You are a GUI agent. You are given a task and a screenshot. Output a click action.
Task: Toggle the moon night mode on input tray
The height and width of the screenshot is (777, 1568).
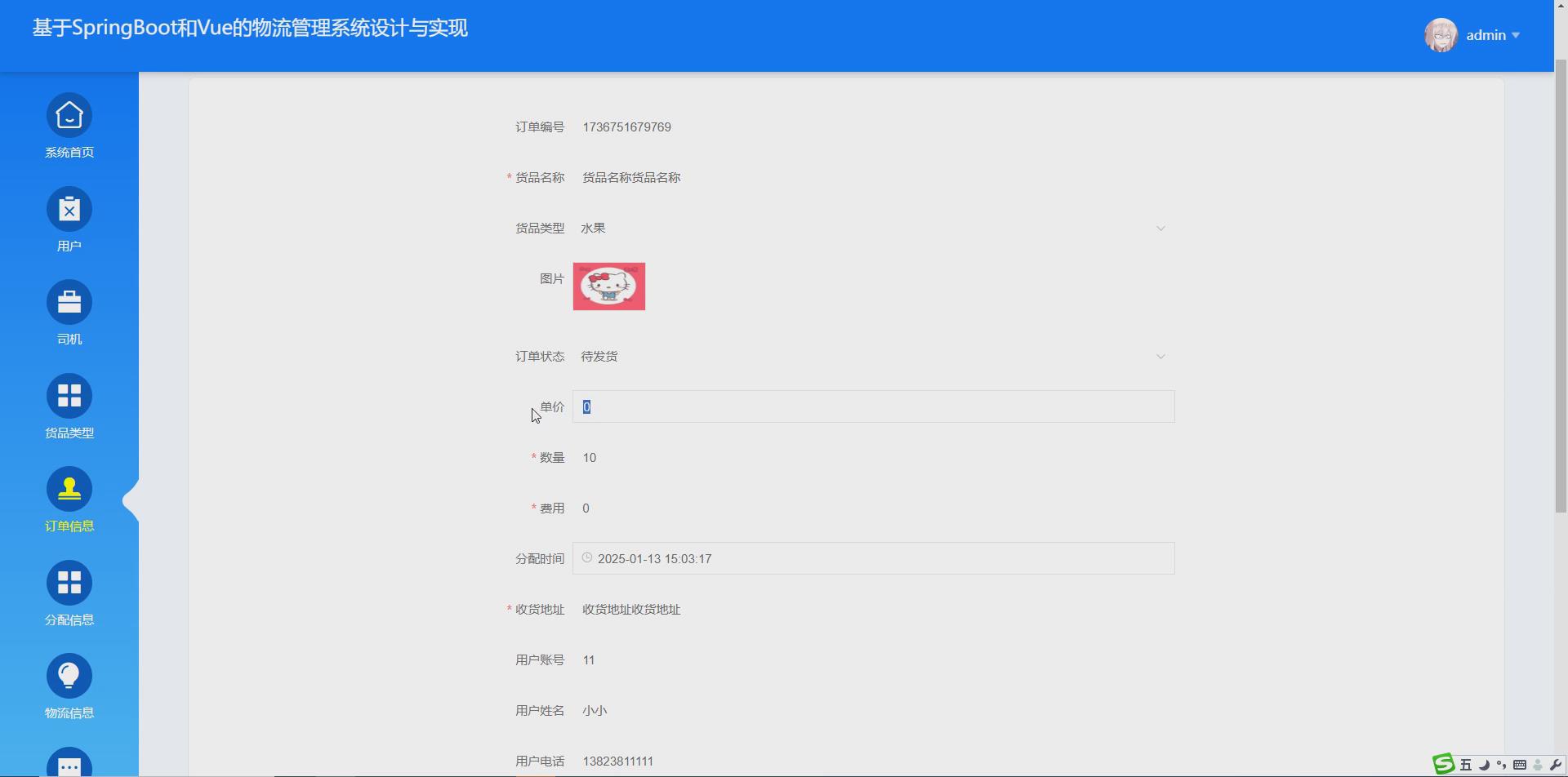[x=1484, y=765]
